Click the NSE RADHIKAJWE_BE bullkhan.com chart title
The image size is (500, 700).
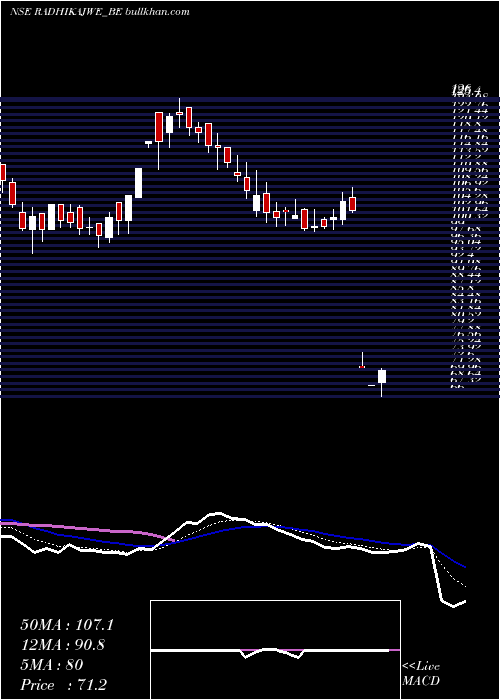[x=100, y=12]
